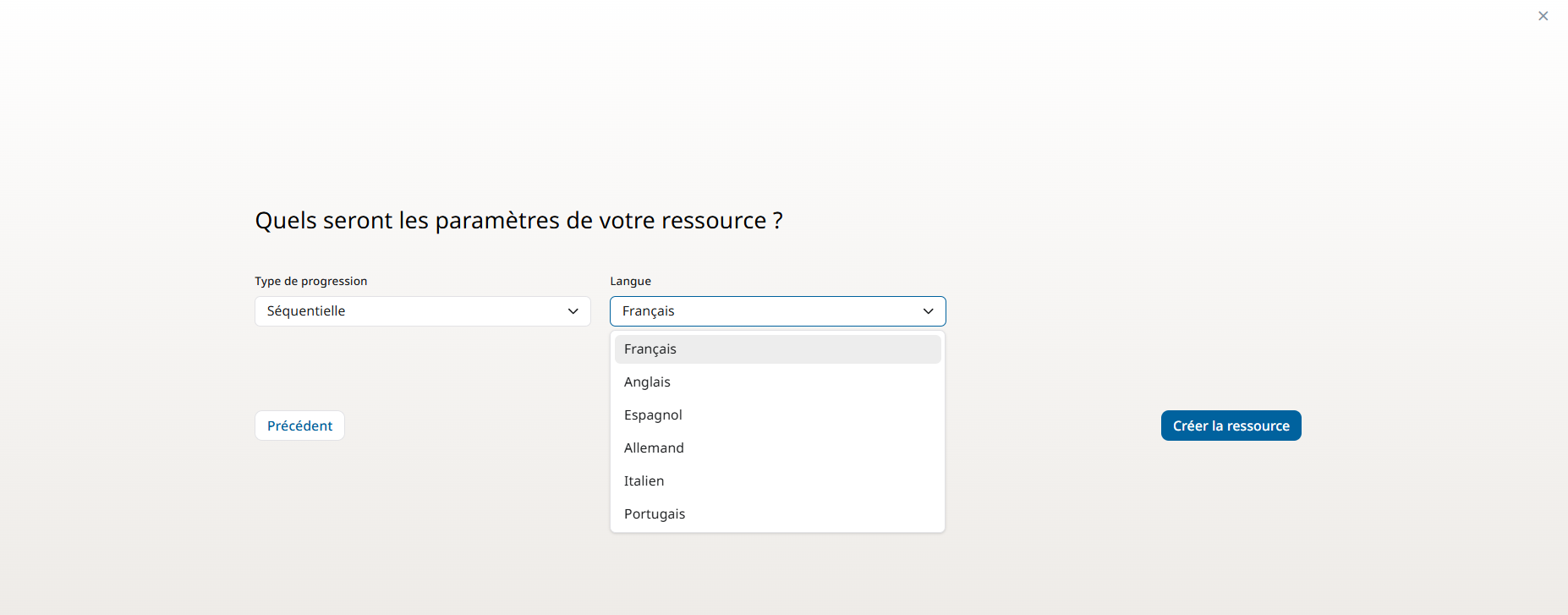Click the Langue field label
The image size is (1568, 615).
[630, 281]
